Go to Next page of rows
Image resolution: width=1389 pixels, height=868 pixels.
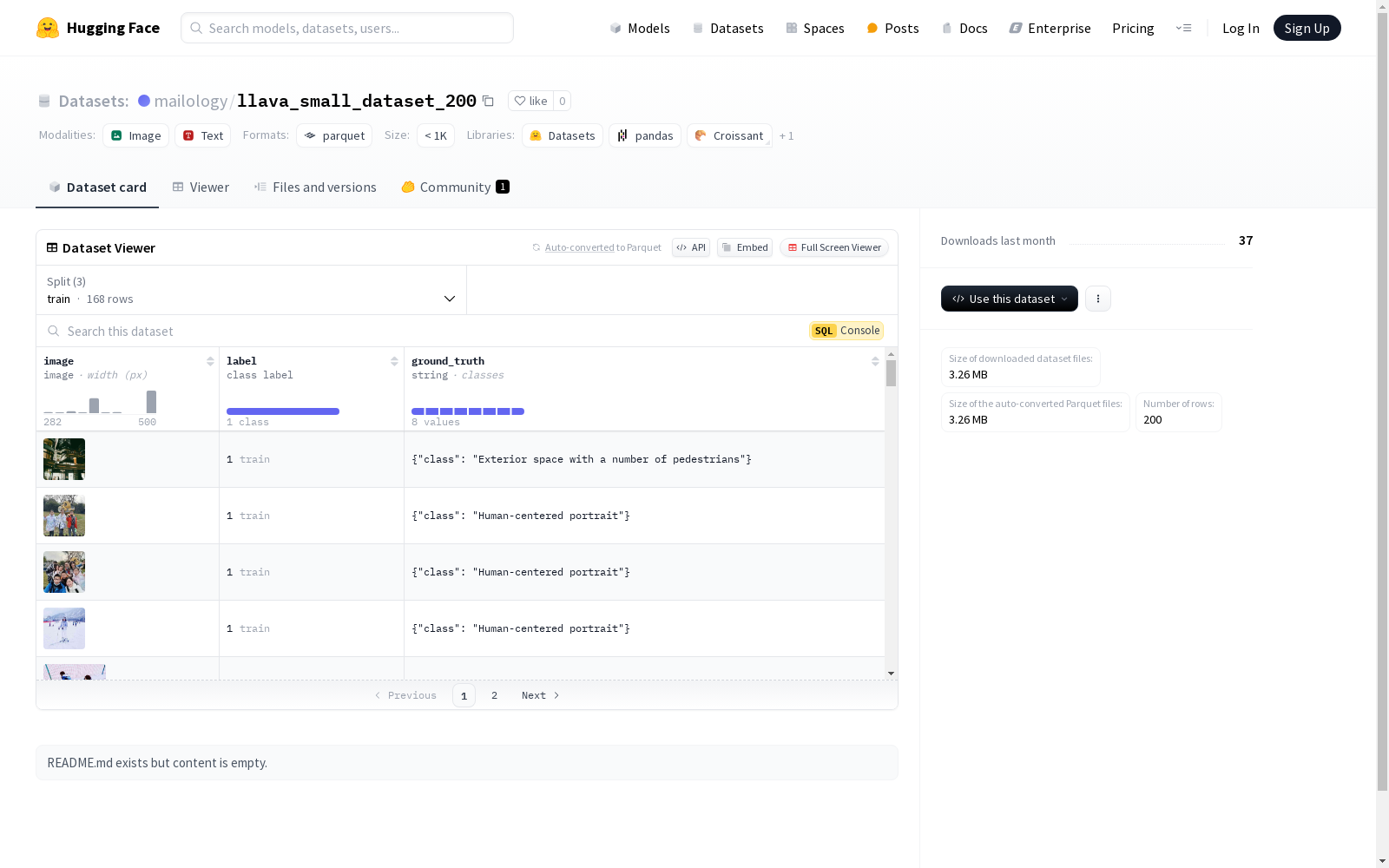(x=540, y=695)
